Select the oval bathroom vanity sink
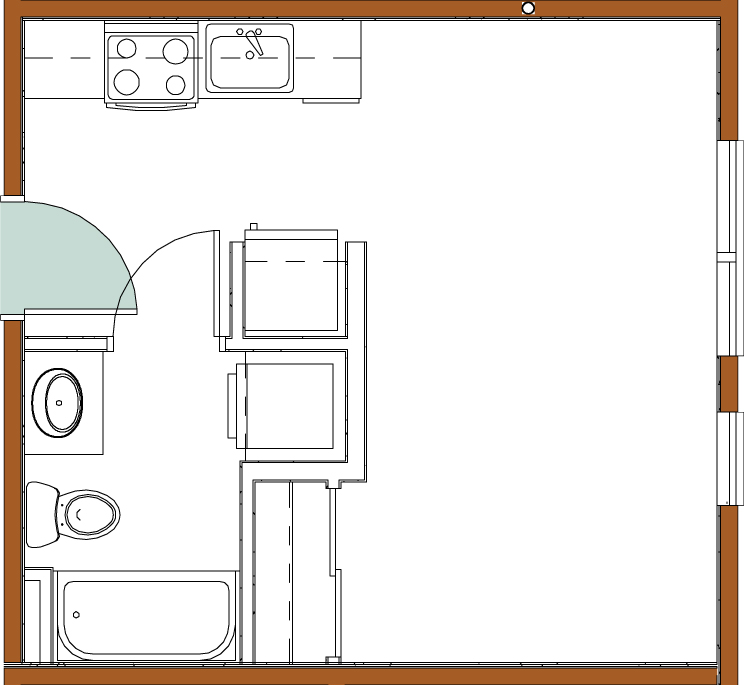 pyautogui.click(x=59, y=403)
